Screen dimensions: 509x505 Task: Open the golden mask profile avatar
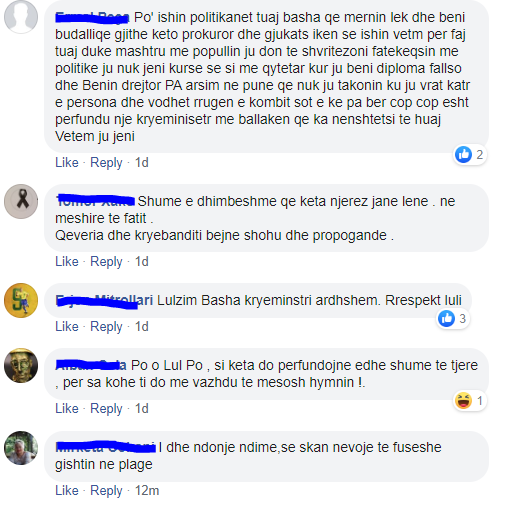coord(21,365)
